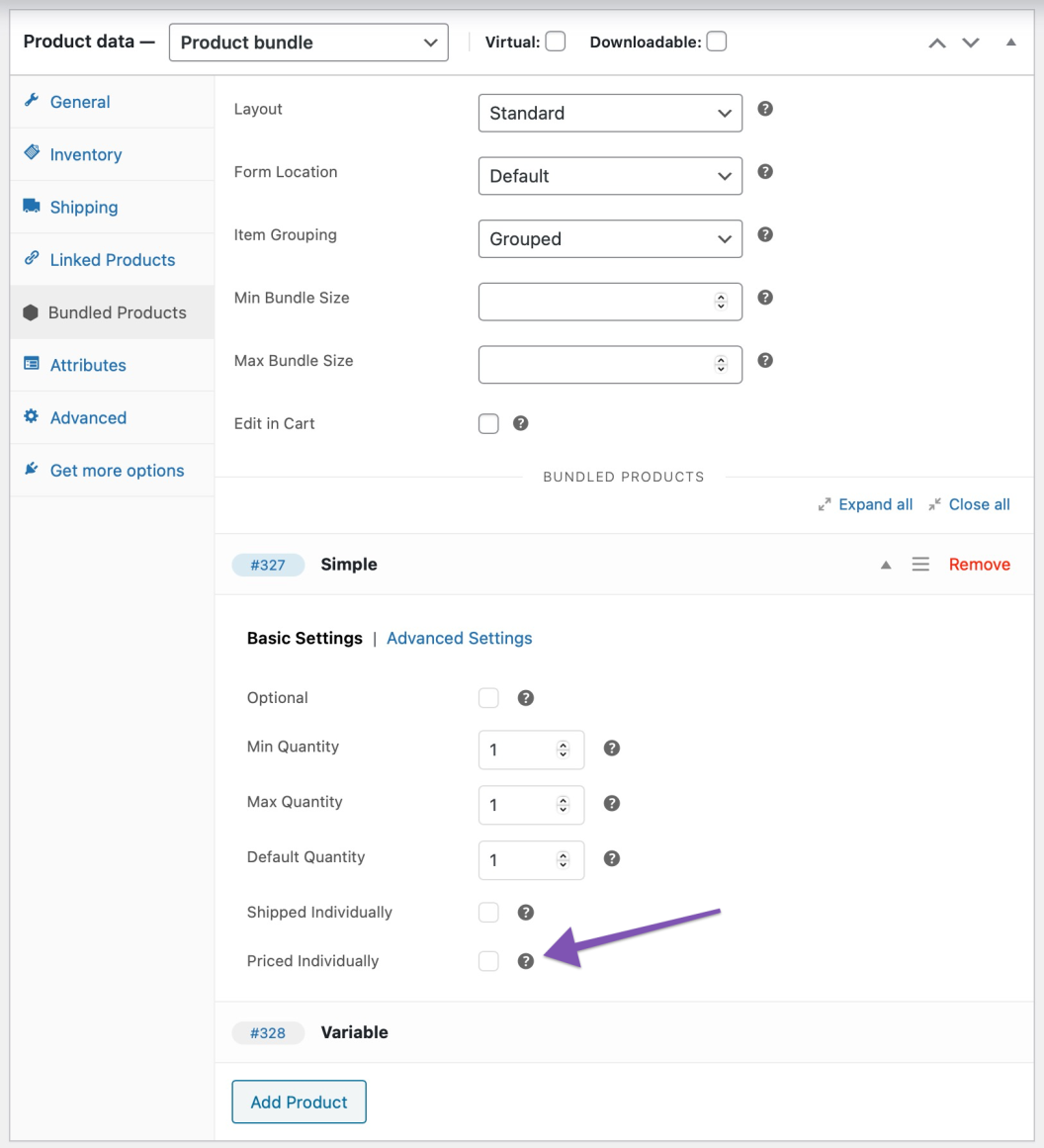Enable Priced Individually for the Simple product

pos(487,960)
